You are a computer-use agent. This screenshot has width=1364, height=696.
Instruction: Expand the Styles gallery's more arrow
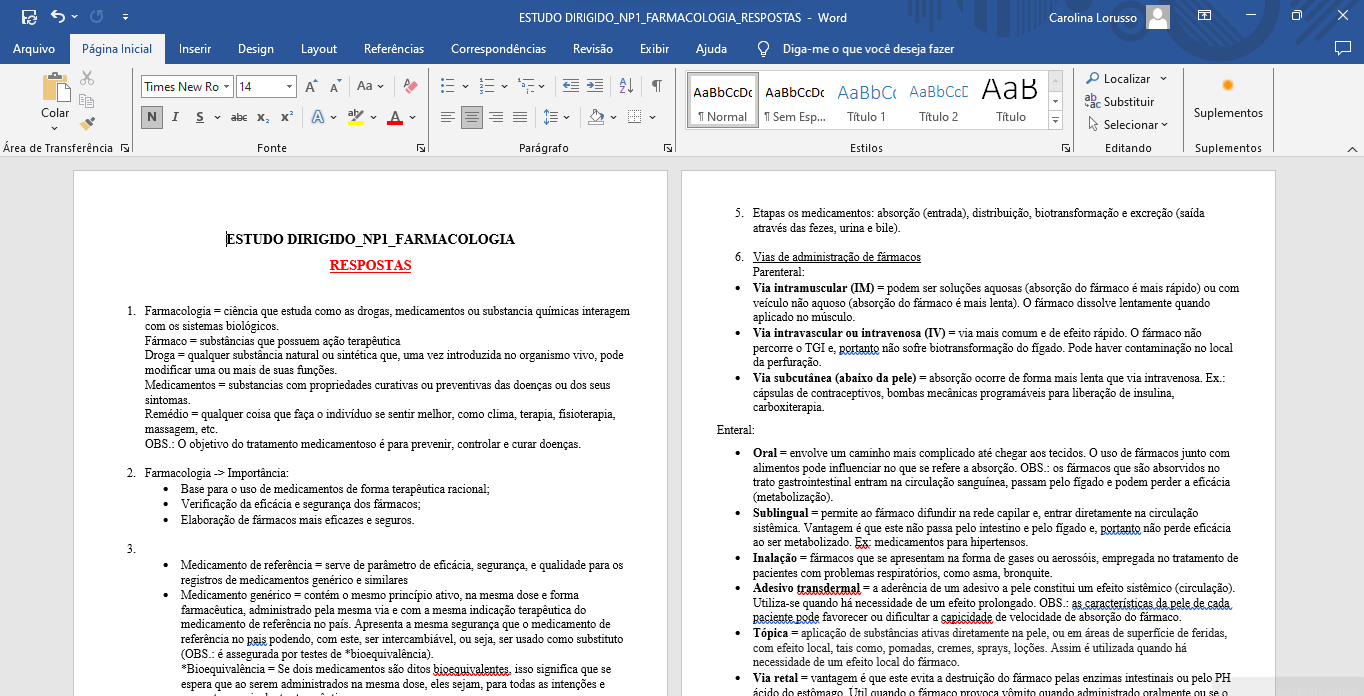point(1055,120)
